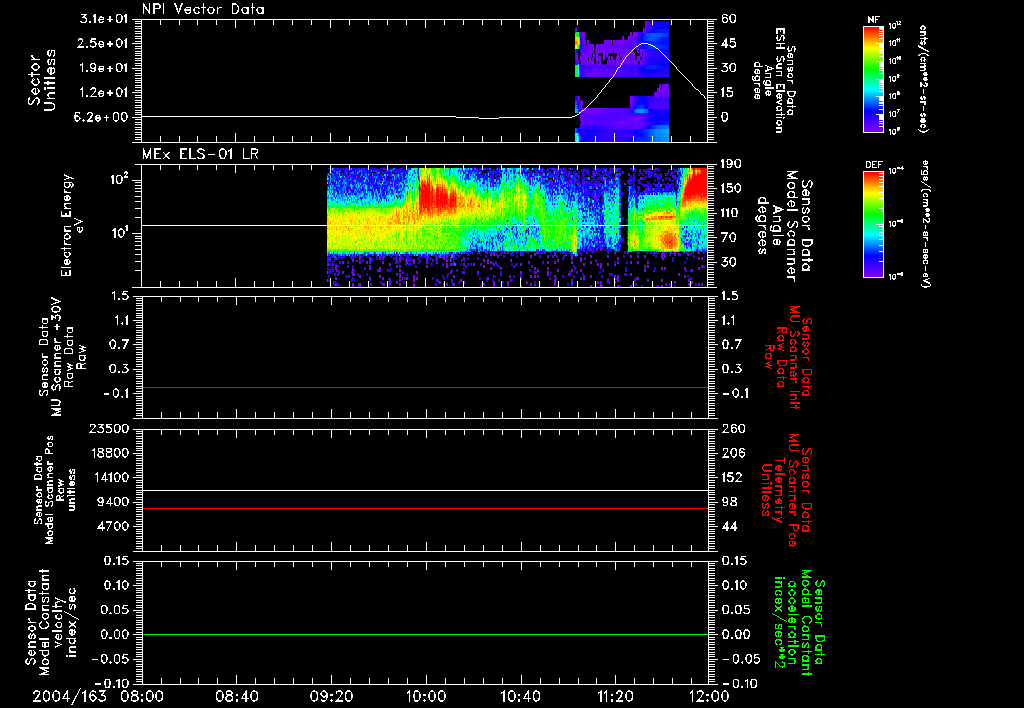Click the white sun elevation curve peak

pyautogui.click(x=645, y=44)
